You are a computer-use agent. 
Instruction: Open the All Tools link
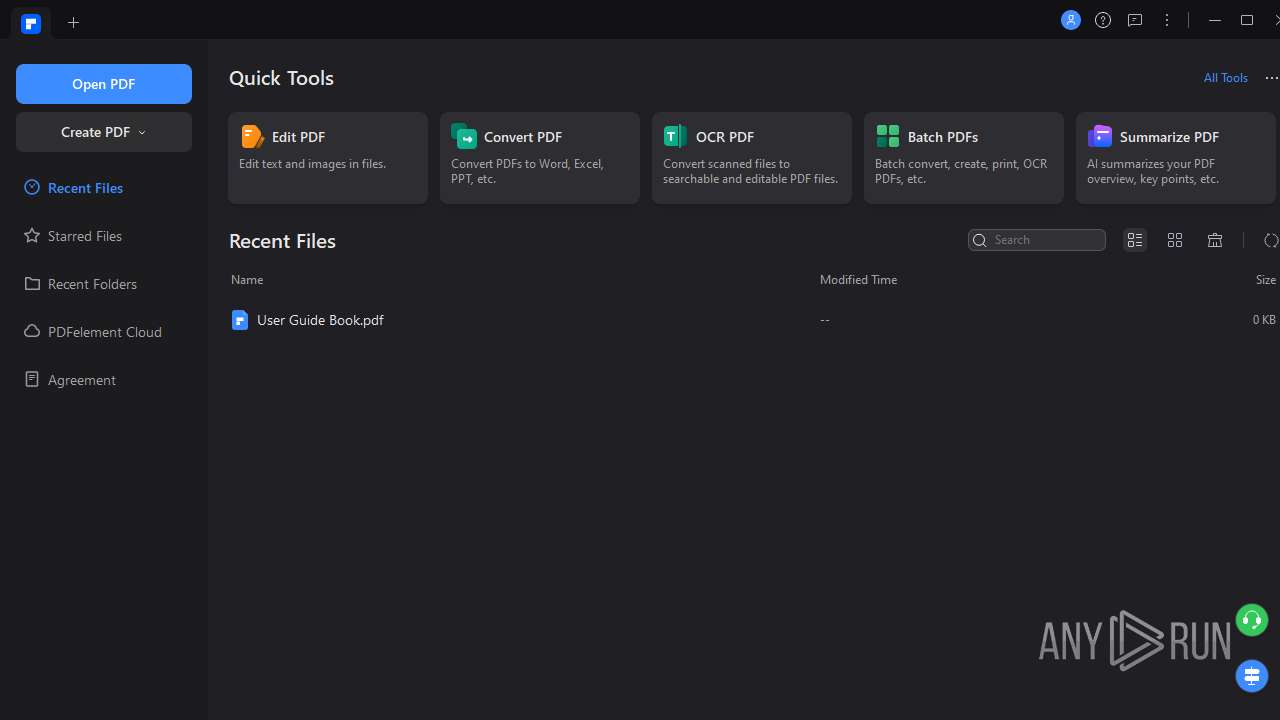tap(1226, 78)
